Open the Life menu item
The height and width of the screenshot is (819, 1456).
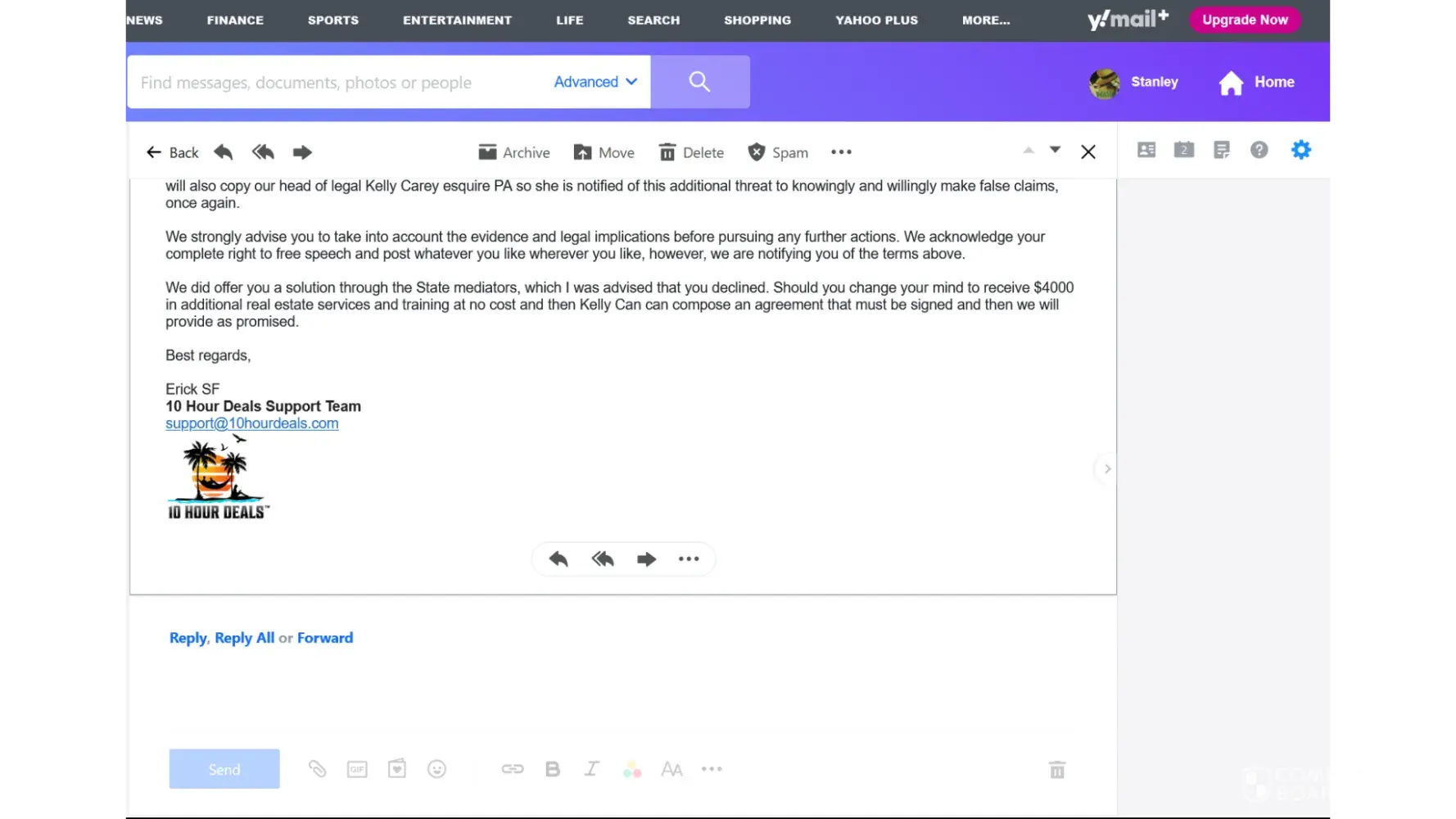click(x=570, y=20)
